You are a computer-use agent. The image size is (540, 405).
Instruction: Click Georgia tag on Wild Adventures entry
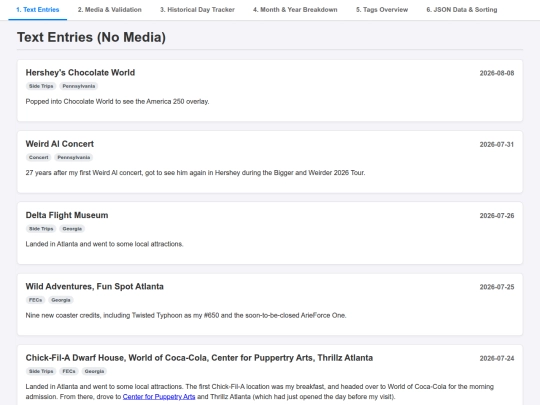point(61,300)
